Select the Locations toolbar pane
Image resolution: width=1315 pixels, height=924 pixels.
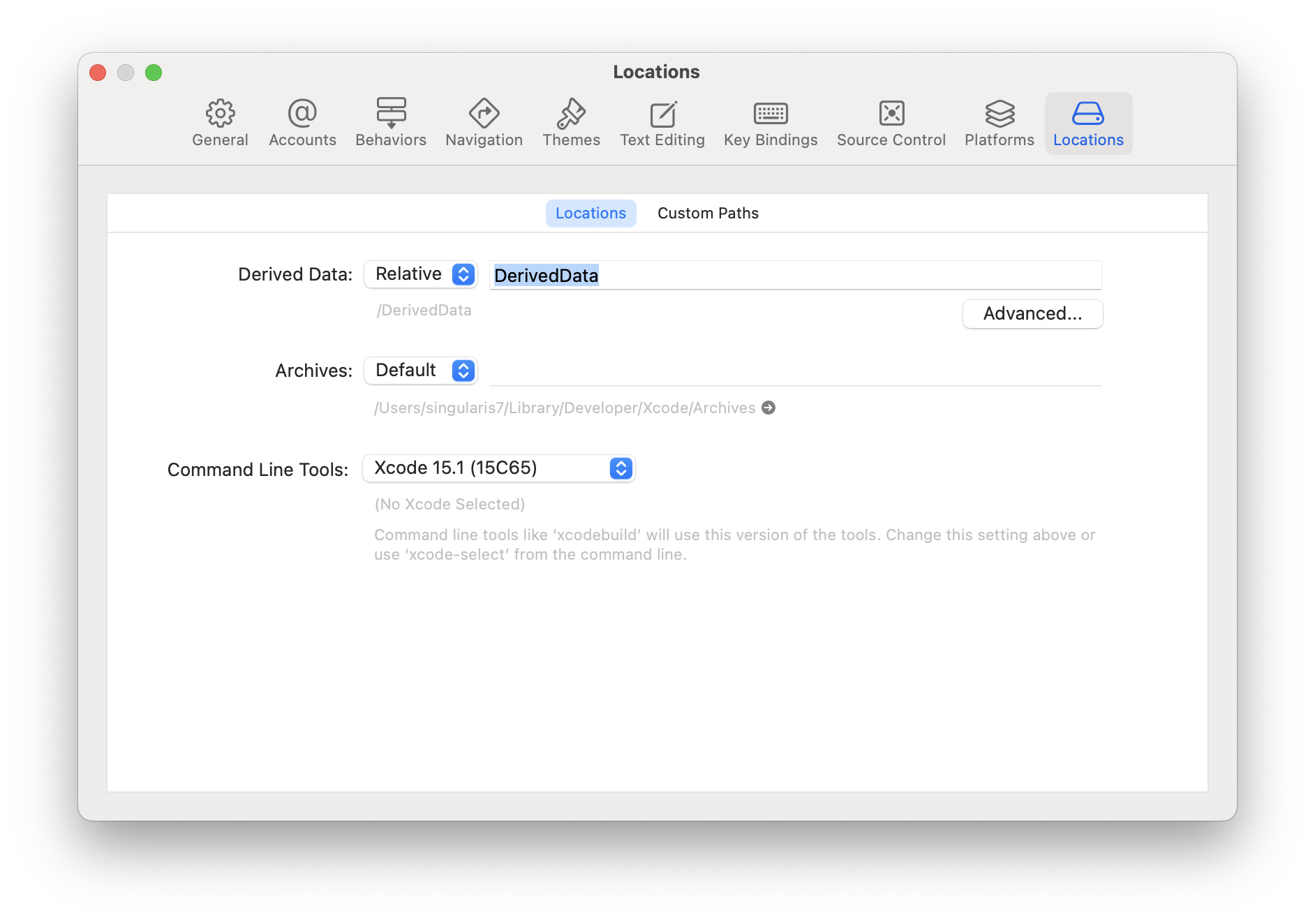coord(1088,124)
